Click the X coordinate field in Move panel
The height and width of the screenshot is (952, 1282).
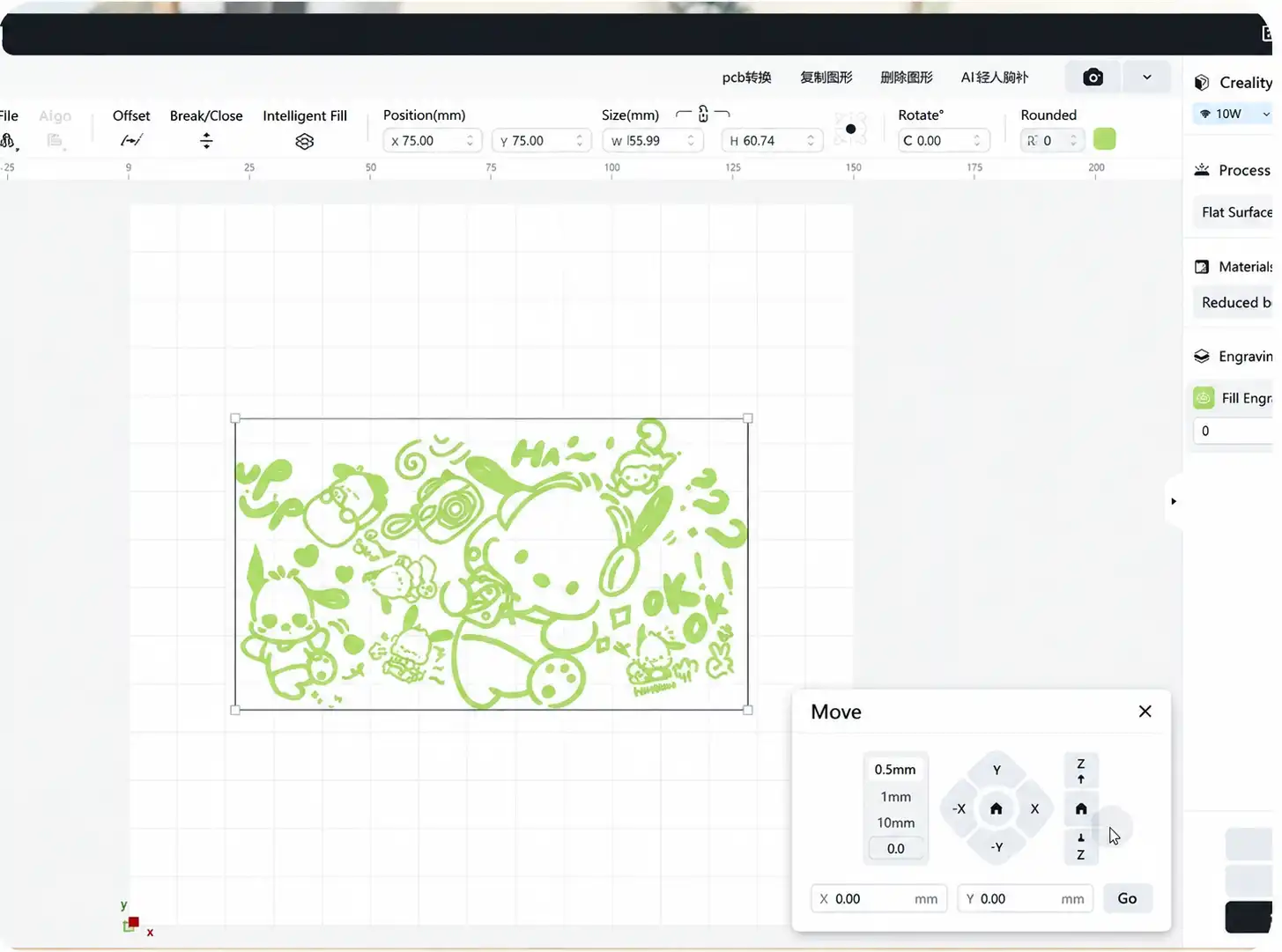click(x=879, y=898)
